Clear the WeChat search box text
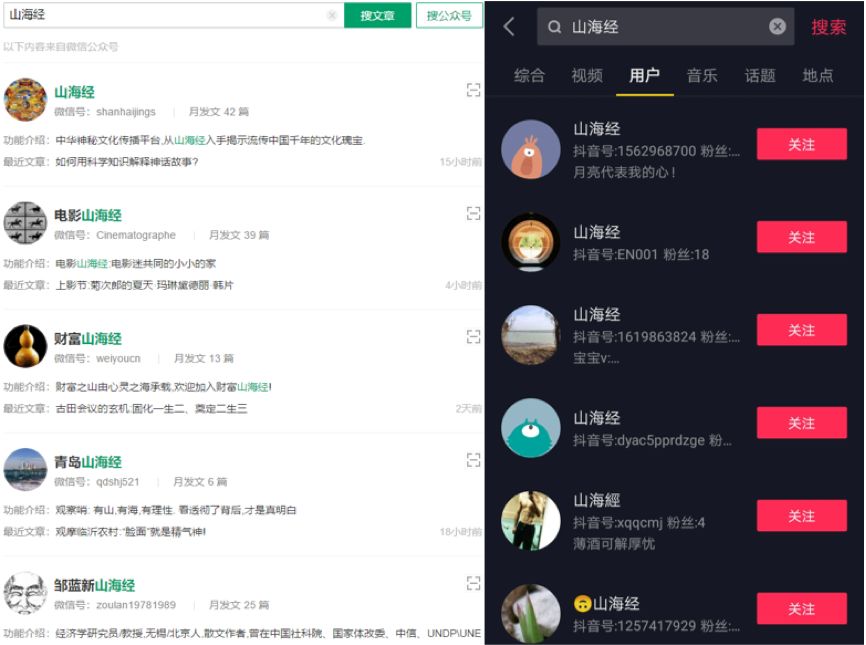 (332, 15)
